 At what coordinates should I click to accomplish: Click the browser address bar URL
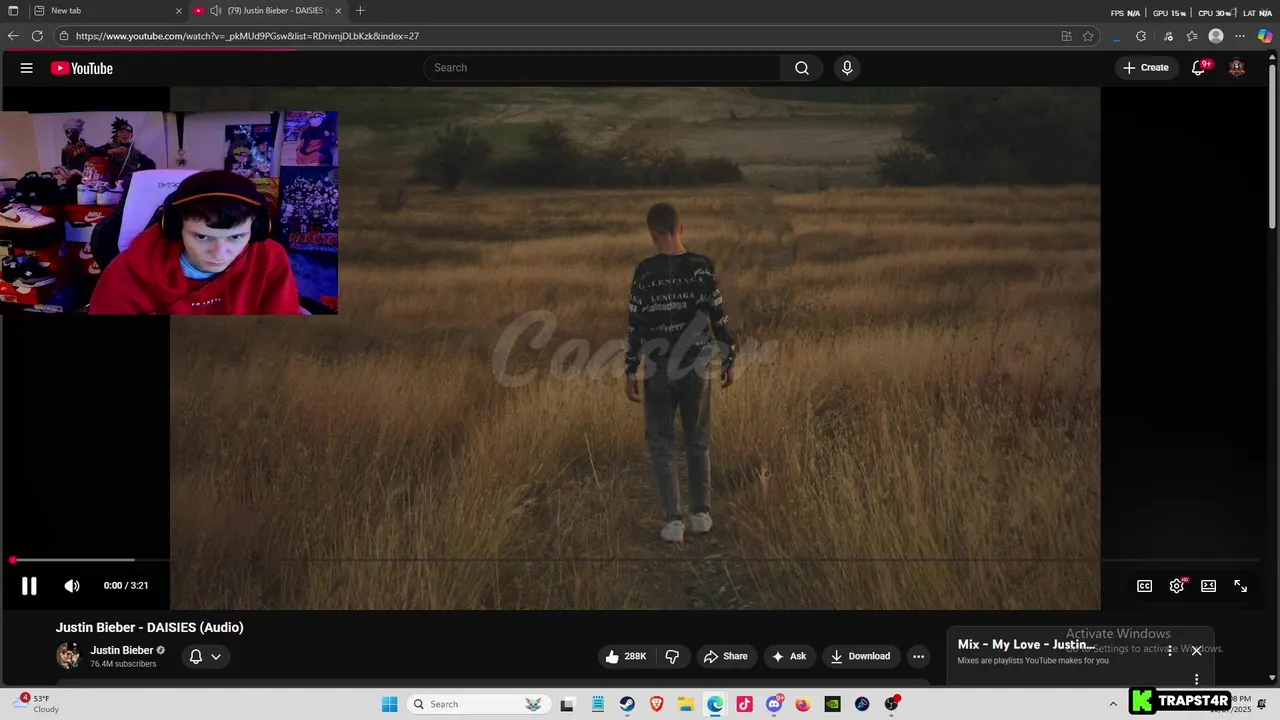[x=247, y=36]
